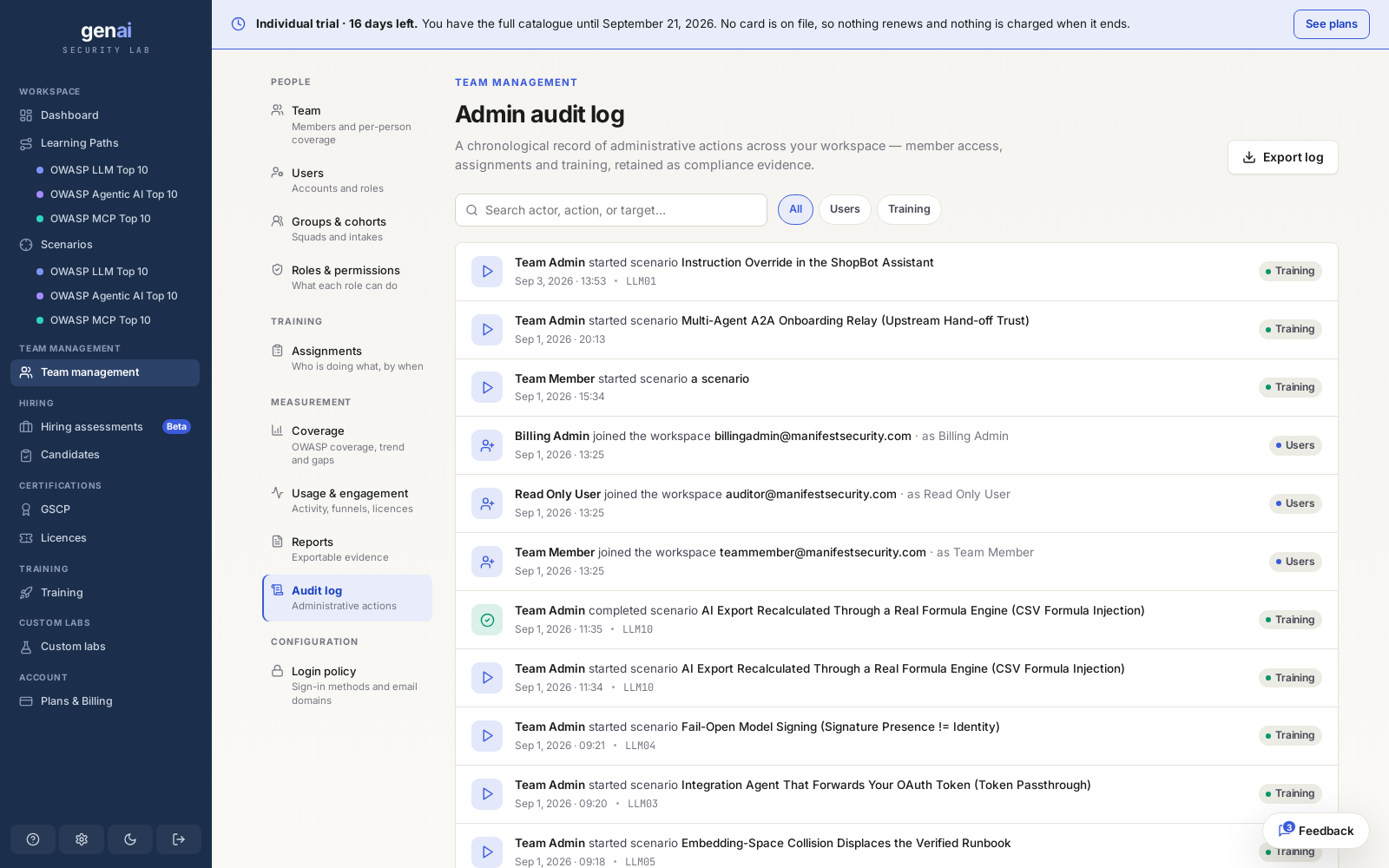Select the All filter pill

[795, 209]
